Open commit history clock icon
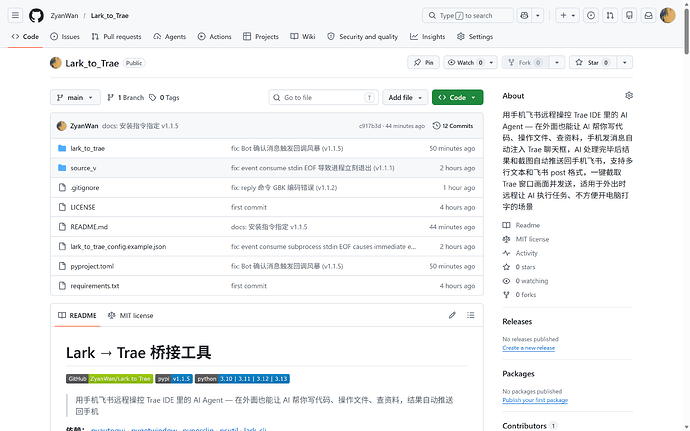The image size is (690, 431). (x=436, y=126)
